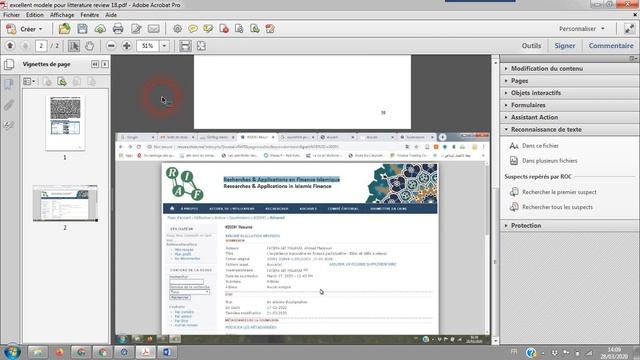Open the Aide menu
Viewport: 640px width, 360px height.
coord(111,15)
